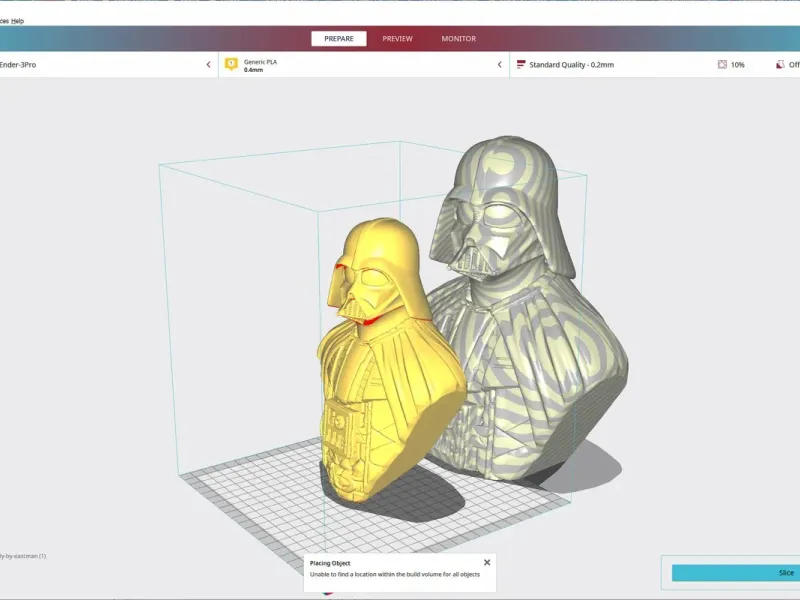Open Standard Quality - 0.2mm print settings

[x=571, y=65]
